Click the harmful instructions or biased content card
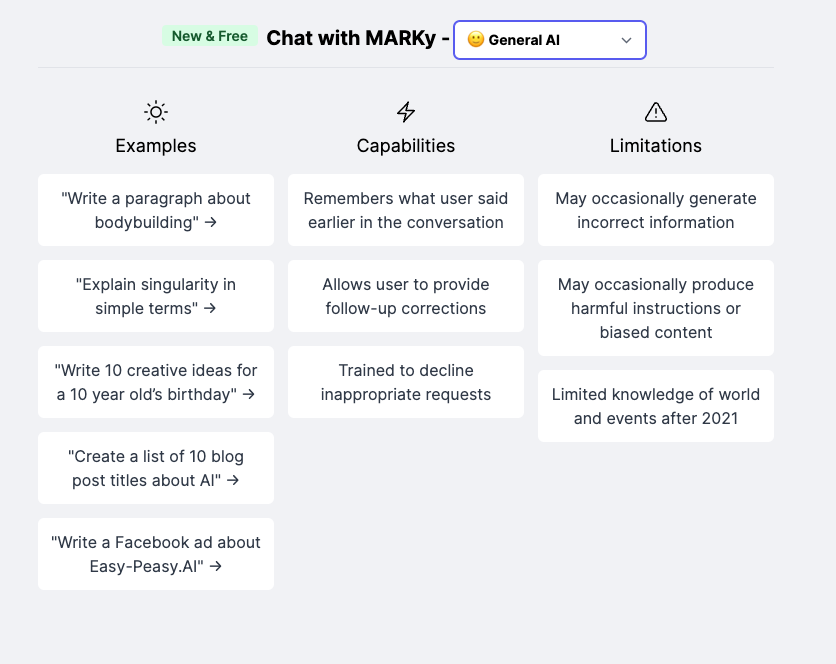Viewport: 836px width, 664px height. pos(656,308)
